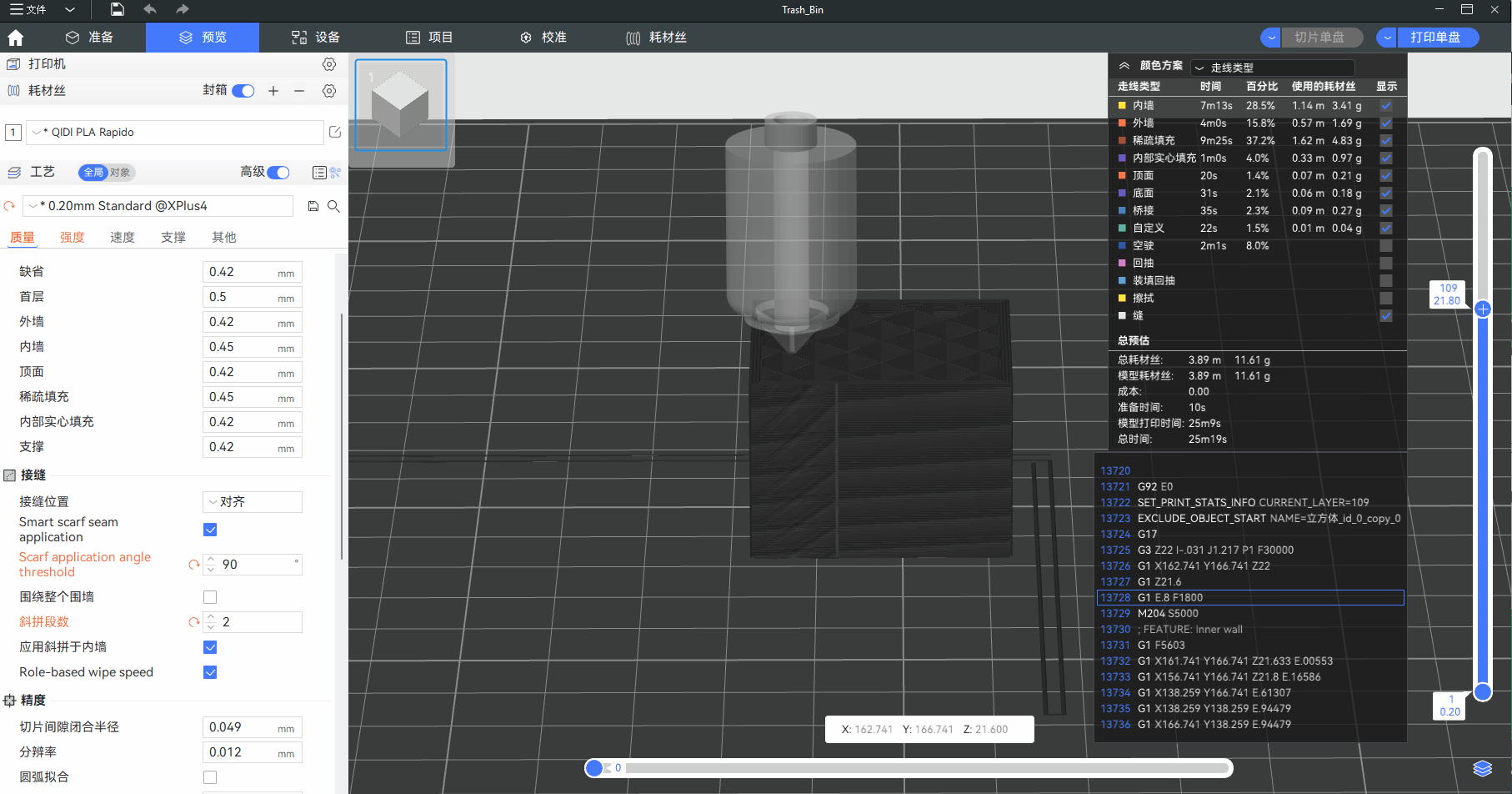Enable the 围绕整个围墙 checkbox
Image resolution: width=1512 pixels, height=794 pixels.
[x=210, y=597]
